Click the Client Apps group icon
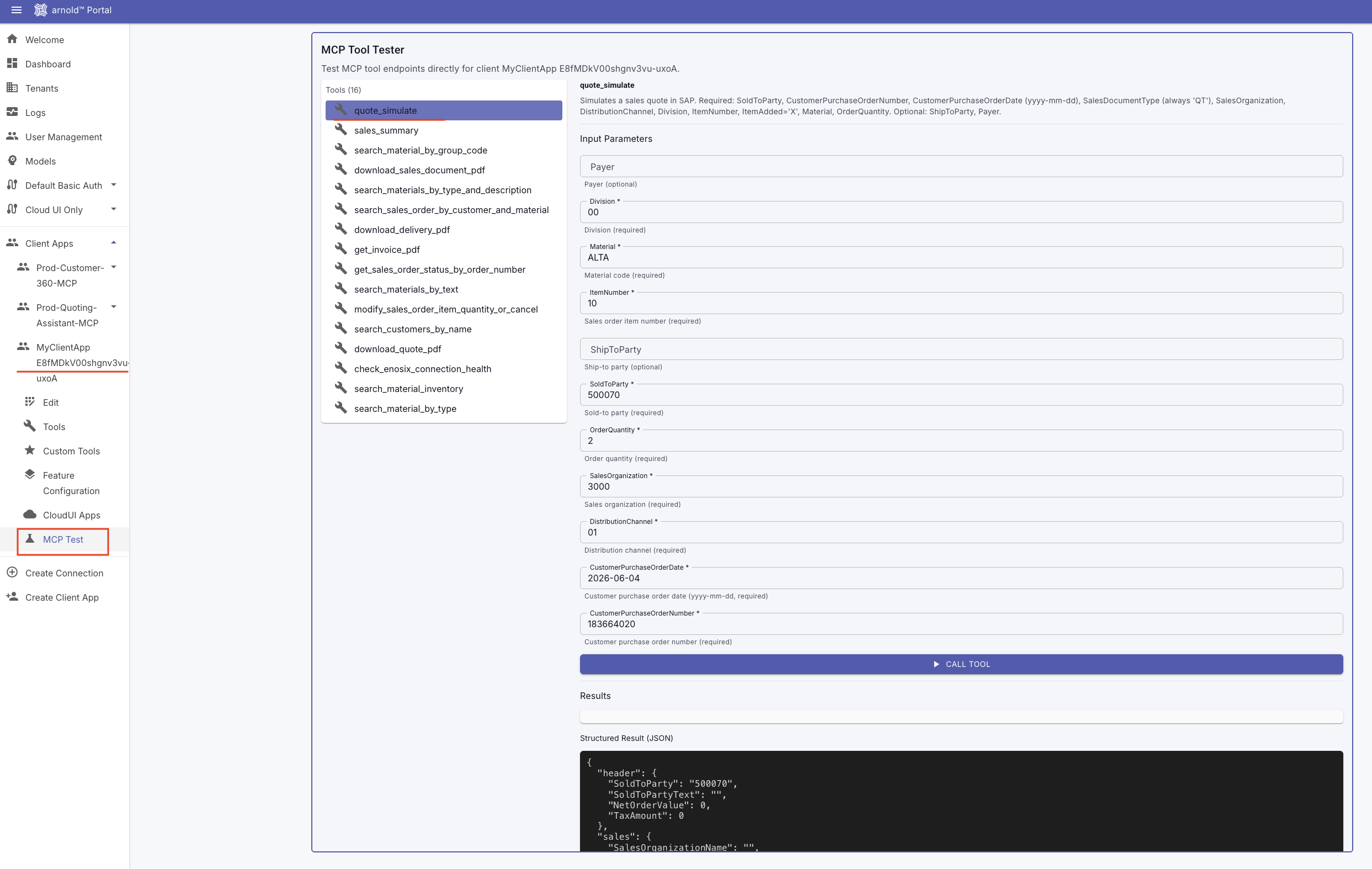 click(x=12, y=243)
